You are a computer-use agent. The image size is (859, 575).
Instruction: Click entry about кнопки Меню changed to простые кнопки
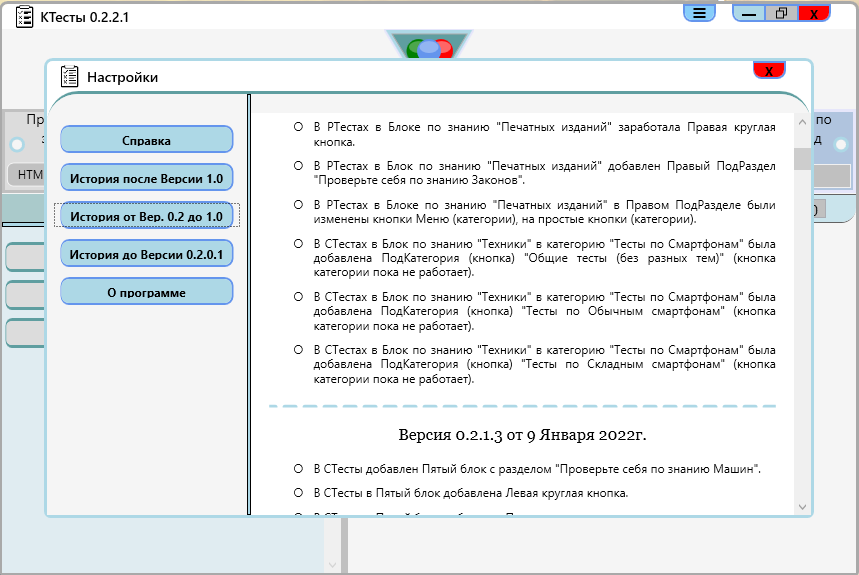pos(544,212)
